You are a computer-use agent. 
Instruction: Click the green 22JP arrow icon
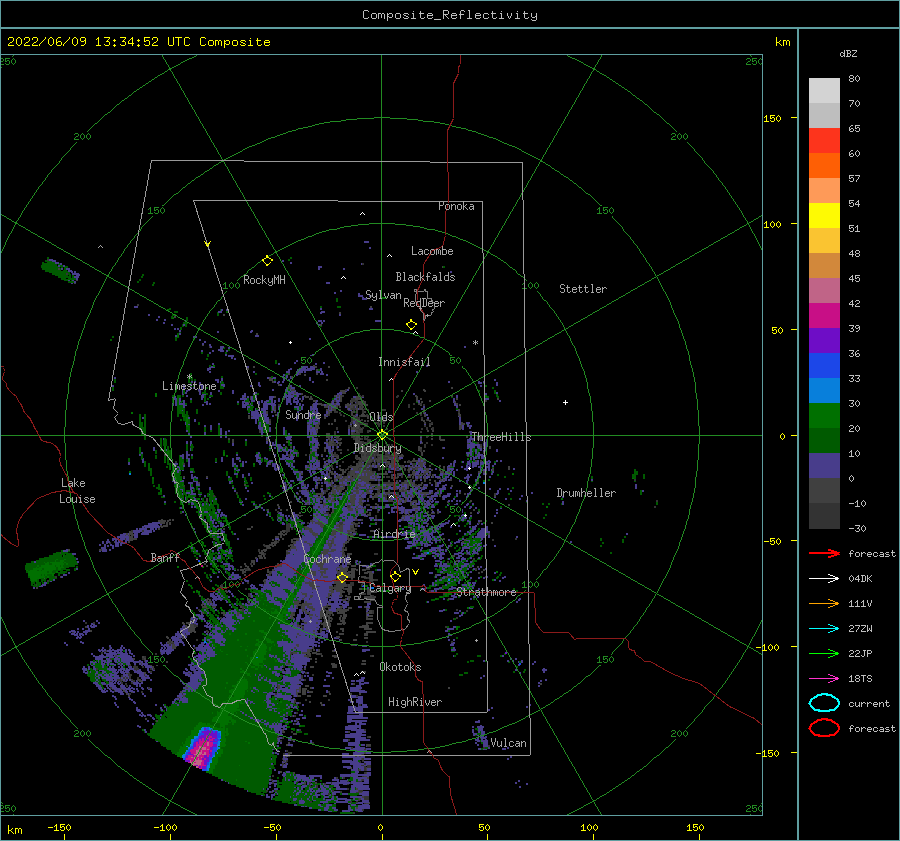[x=824, y=653]
